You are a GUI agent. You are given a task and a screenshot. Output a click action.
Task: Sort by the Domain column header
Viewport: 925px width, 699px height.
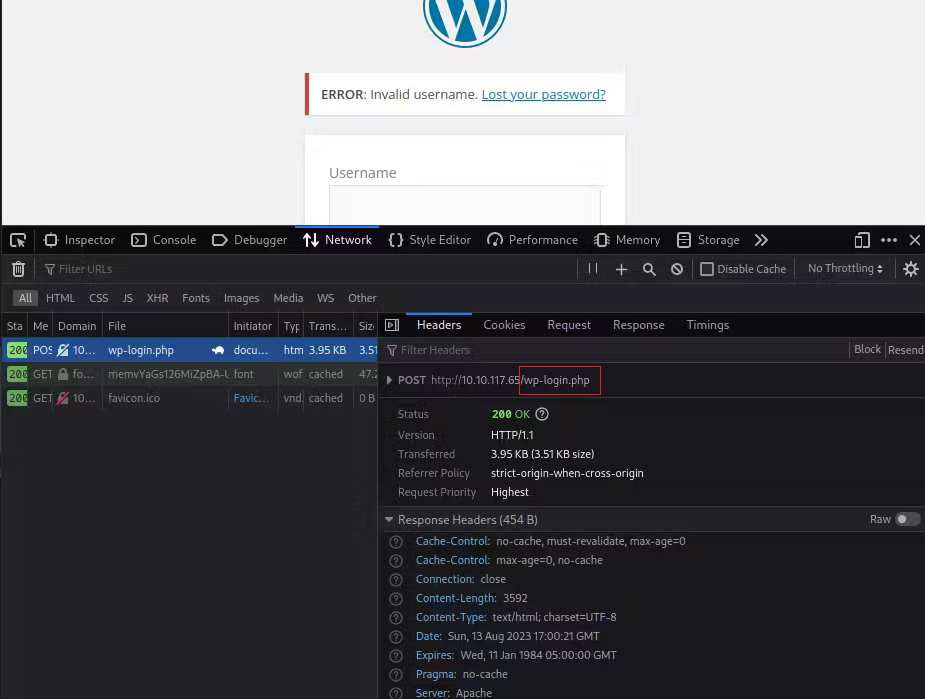[77, 326]
